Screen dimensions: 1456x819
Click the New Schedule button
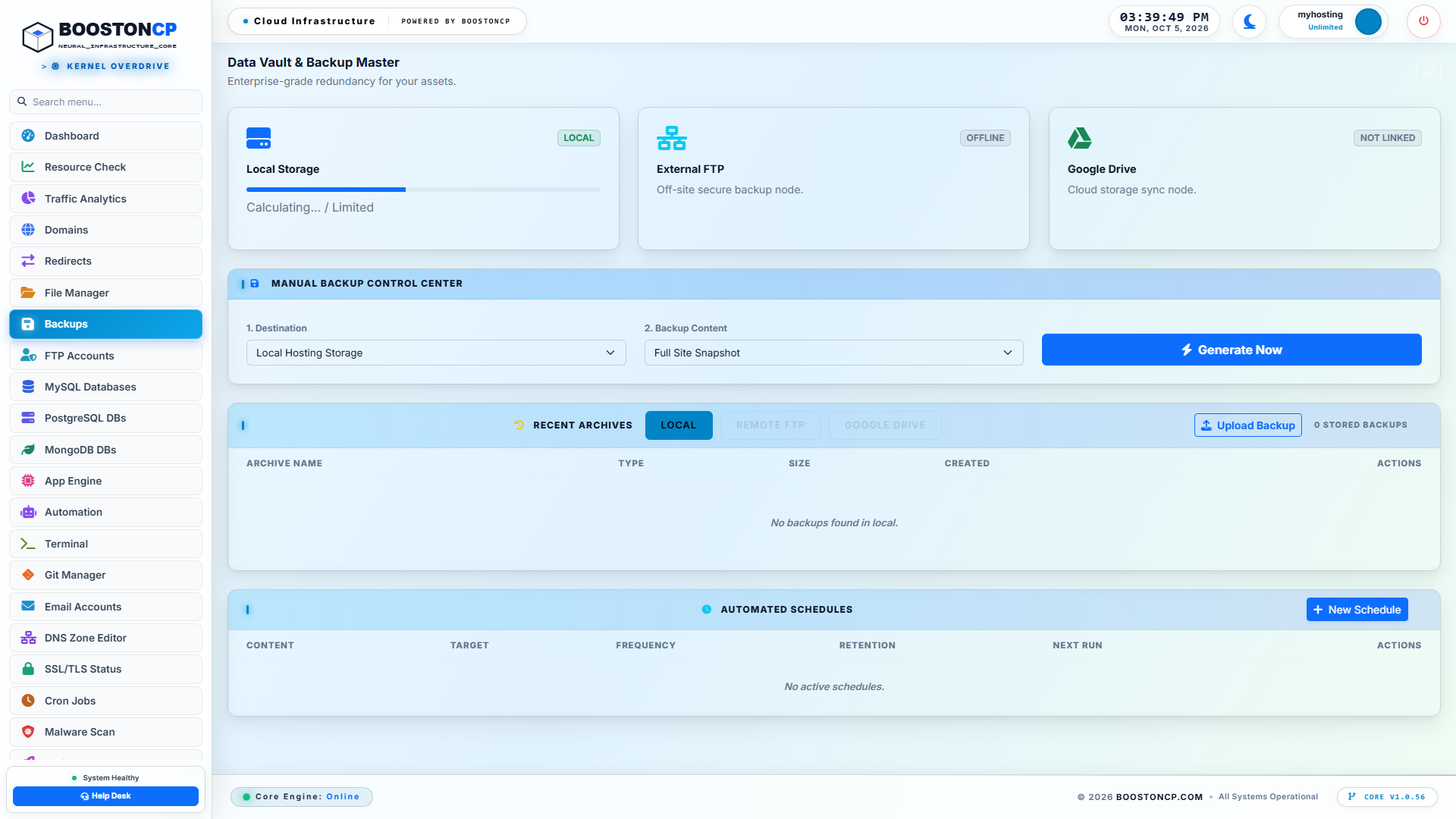[1357, 610]
